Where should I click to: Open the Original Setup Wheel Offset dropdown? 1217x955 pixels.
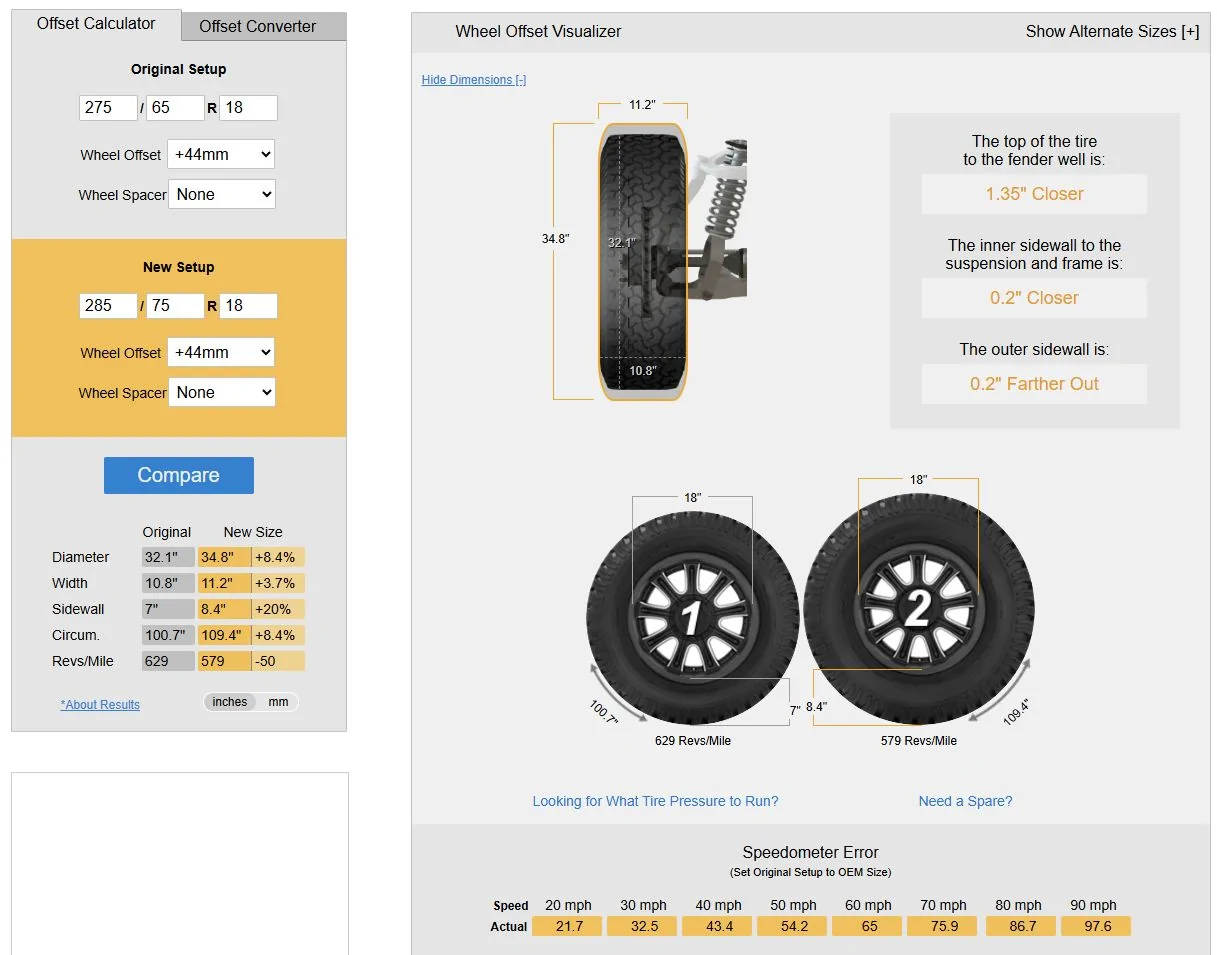220,154
